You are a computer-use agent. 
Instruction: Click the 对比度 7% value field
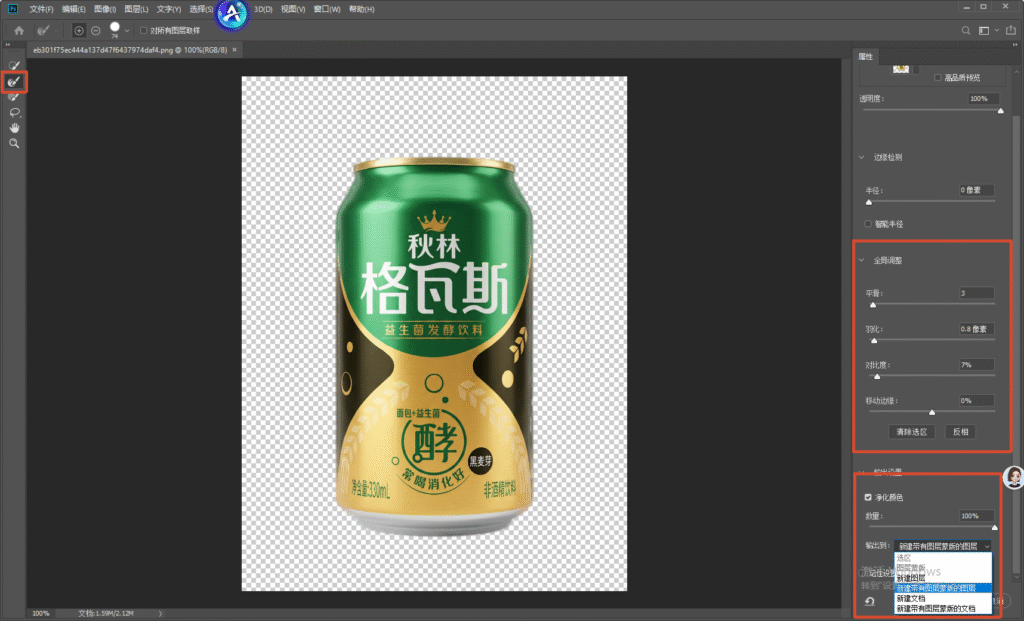(976, 365)
